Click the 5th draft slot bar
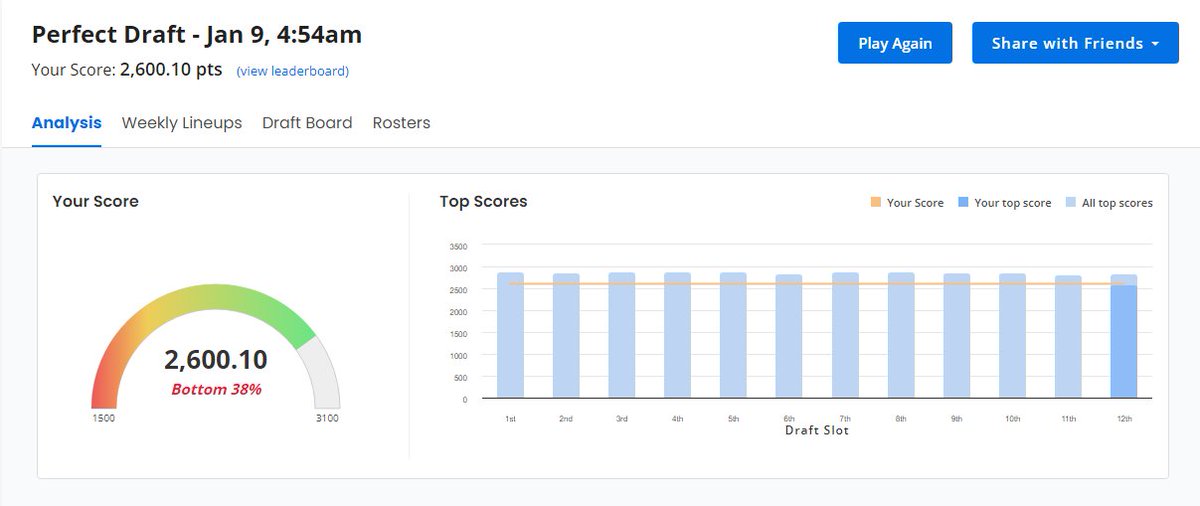Image resolution: width=1200 pixels, height=506 pixels. [733, 335]
